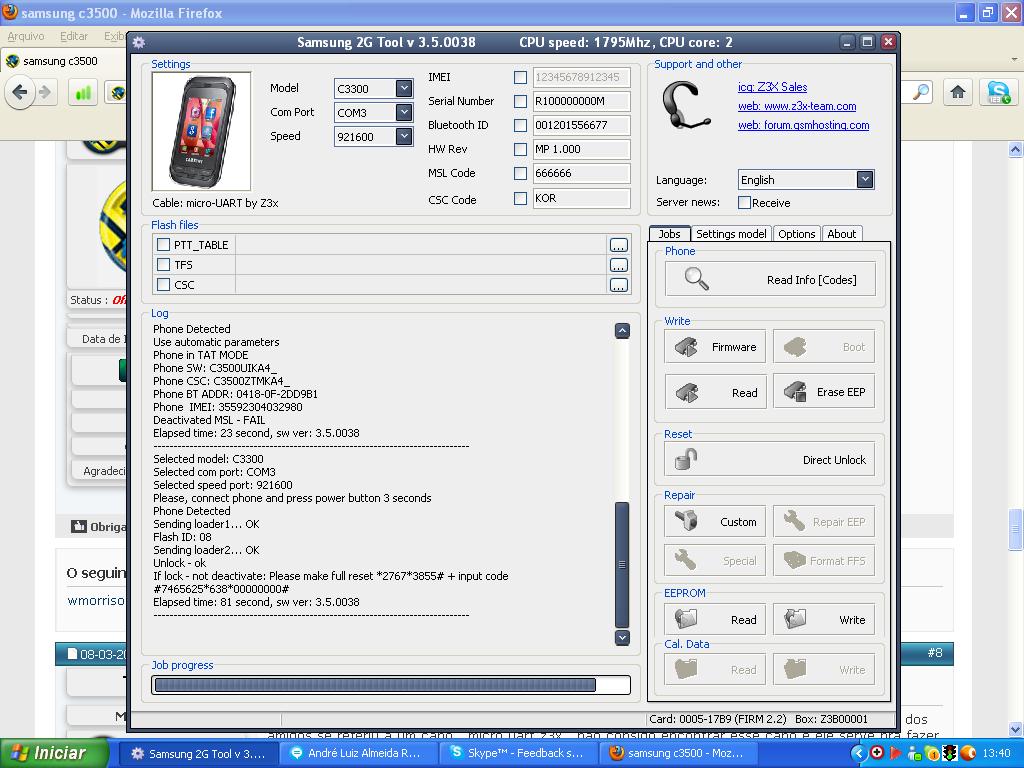Click the HW Rev field MP 1.000
Image resolution: width=1024 pixels, height=768 pixels.
tap(581, 149)
